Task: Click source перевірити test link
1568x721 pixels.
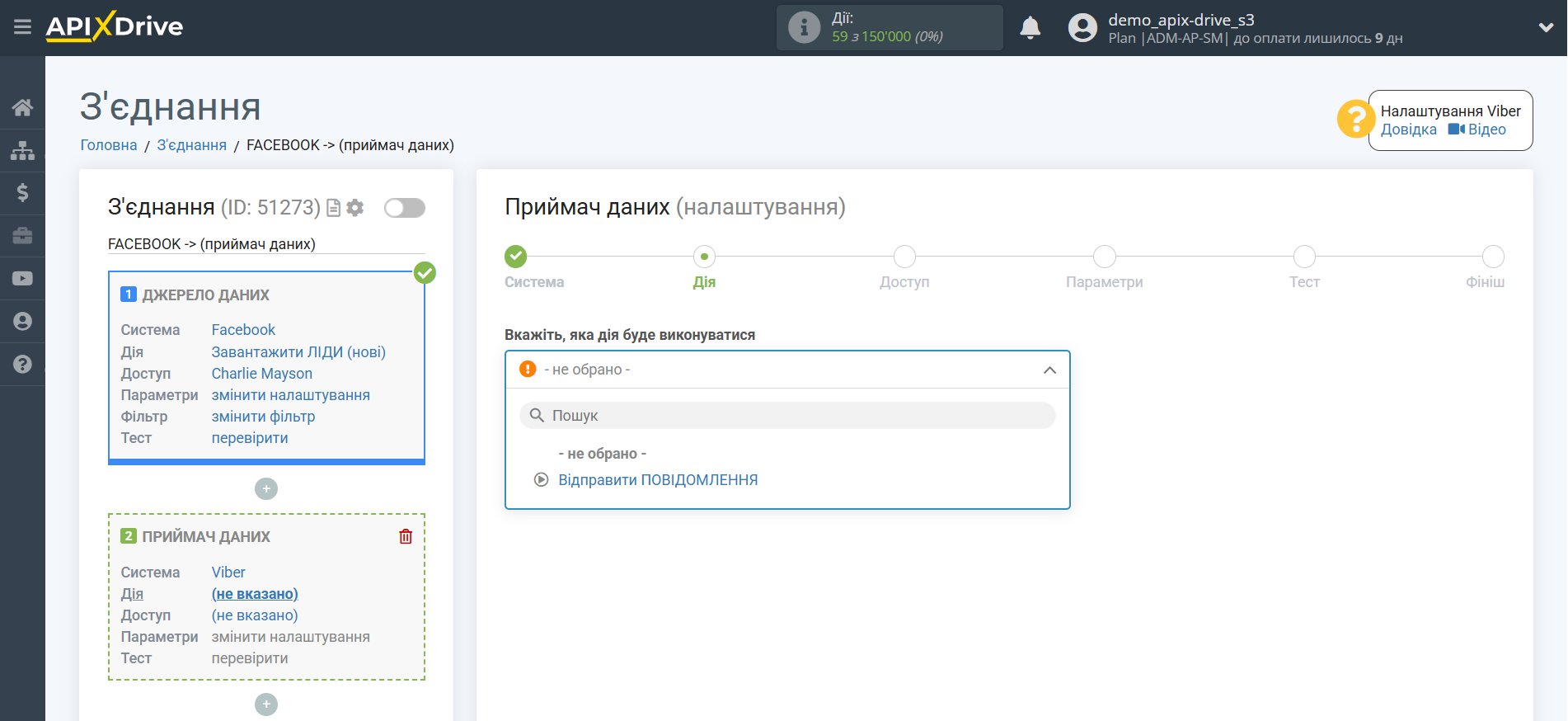Action: (x=250, y=438)
